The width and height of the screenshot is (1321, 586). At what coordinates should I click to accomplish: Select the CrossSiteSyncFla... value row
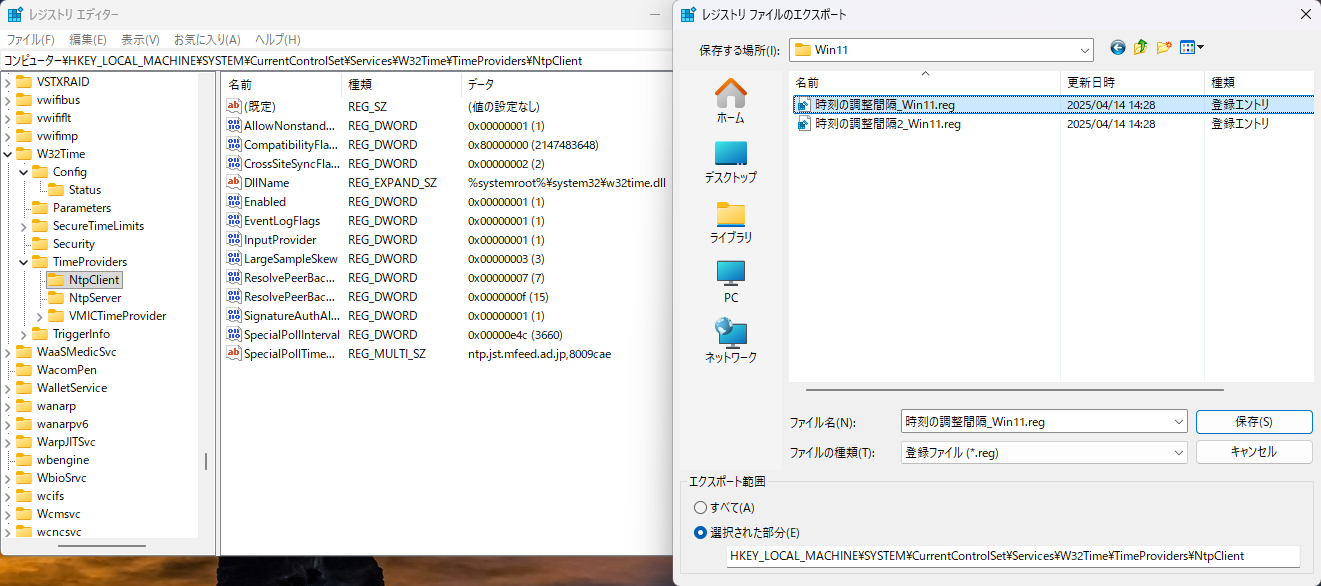tap(445, 164)
